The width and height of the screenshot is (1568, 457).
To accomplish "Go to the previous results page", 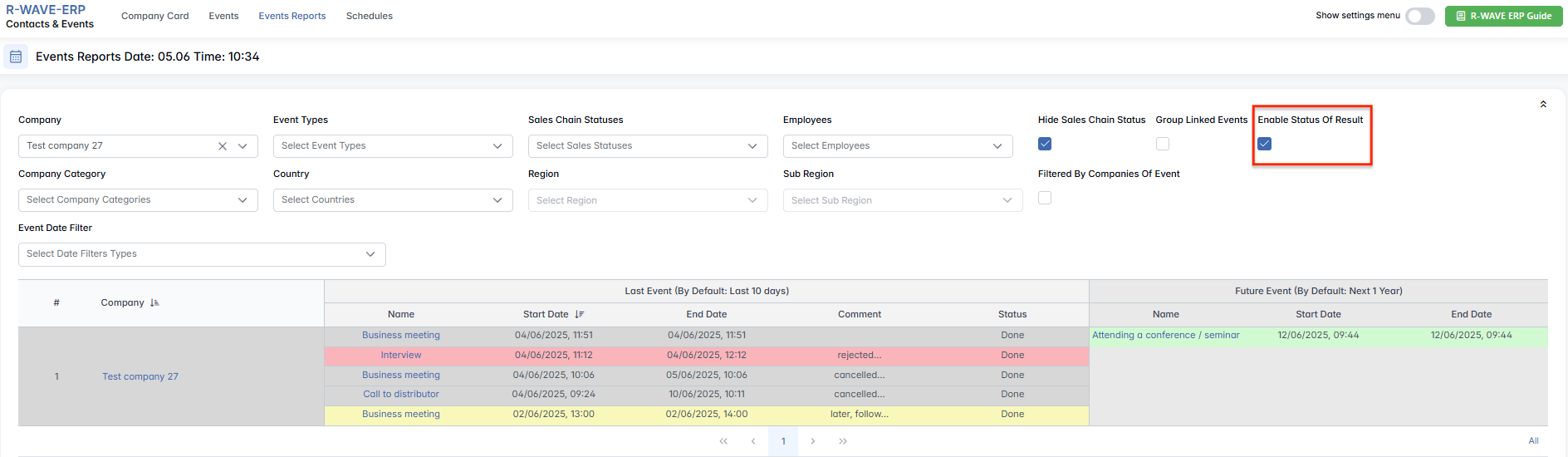I will [753, 441].
